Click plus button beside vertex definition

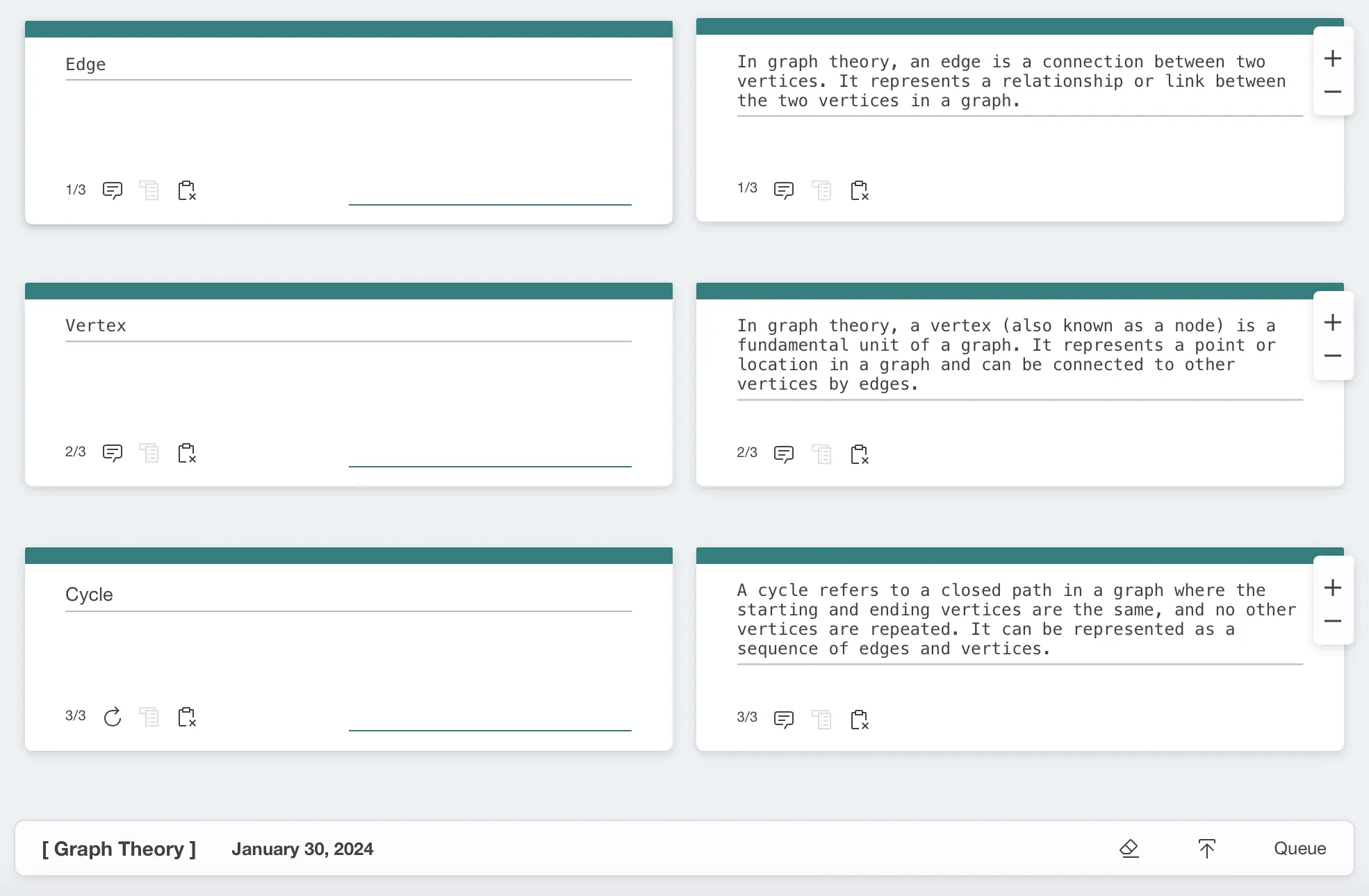pyautogui.click(x=1332, y=322)
